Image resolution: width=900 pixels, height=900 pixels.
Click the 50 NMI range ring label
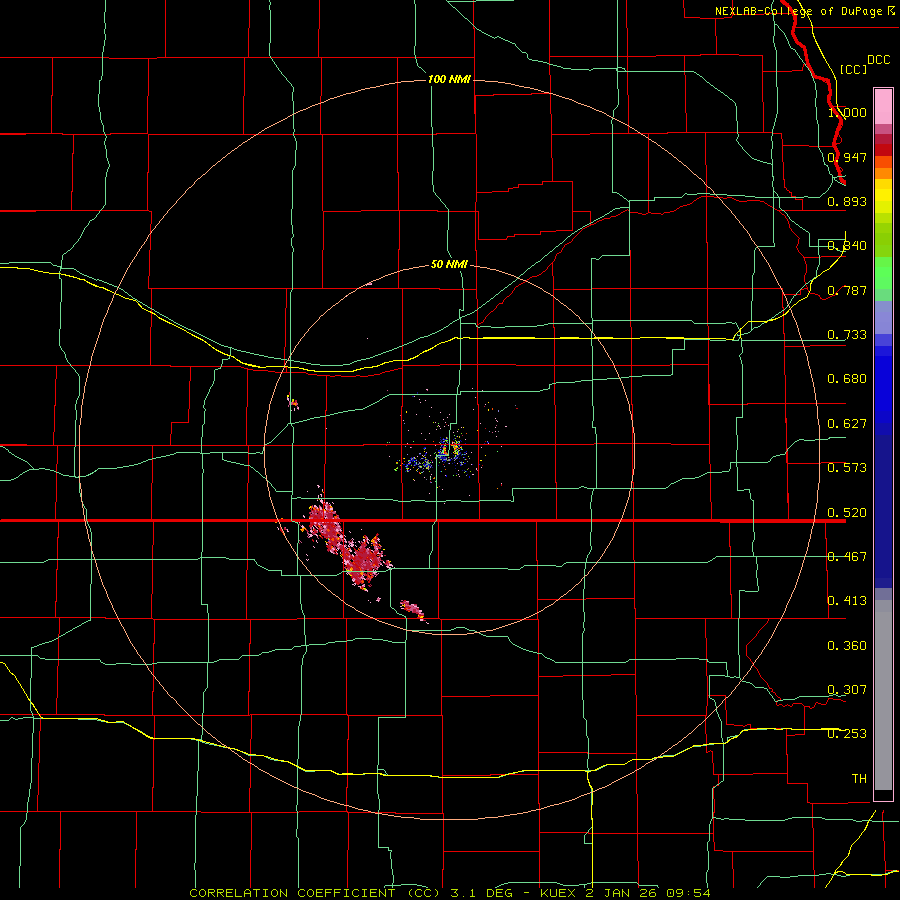click(x=449, y=265)
